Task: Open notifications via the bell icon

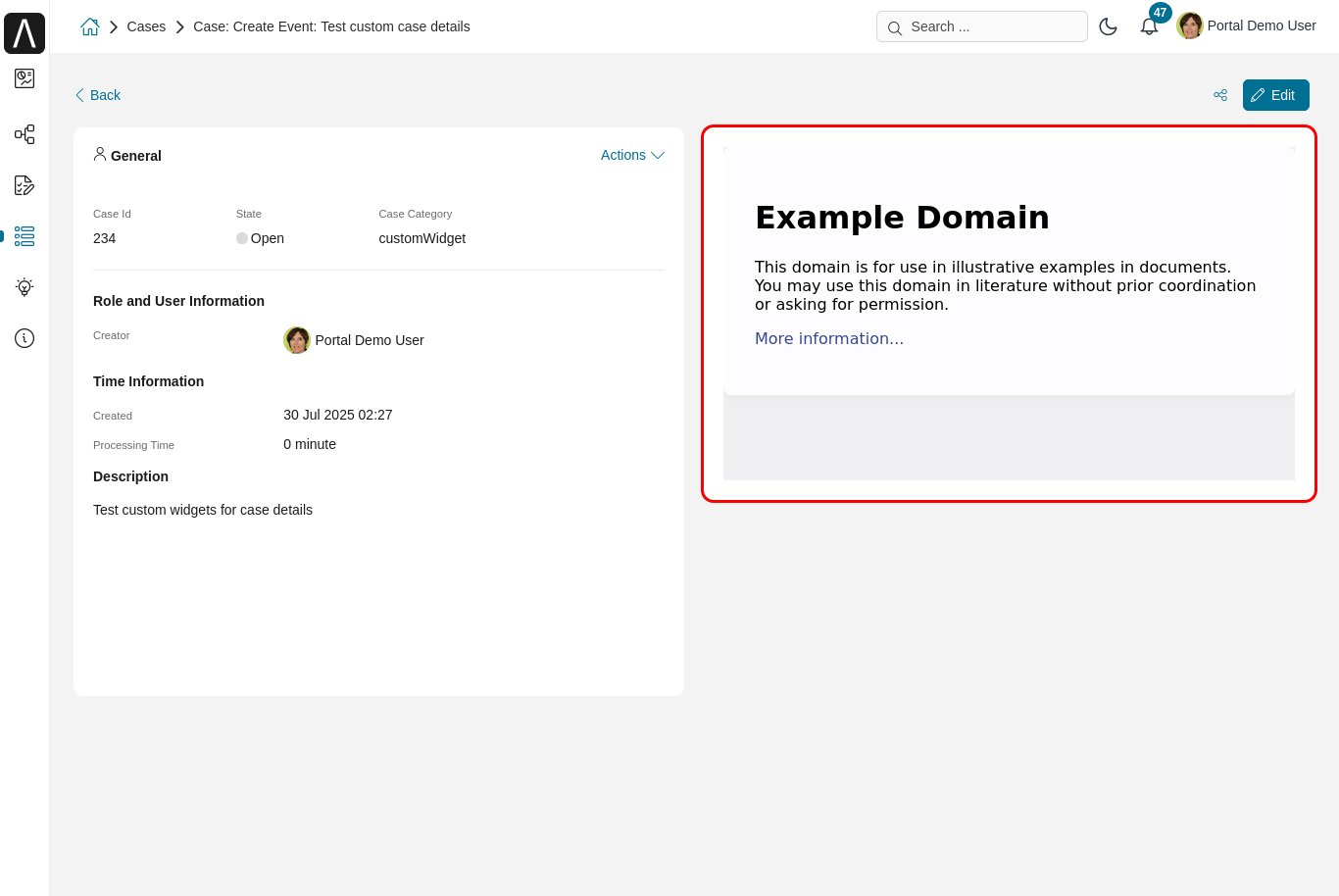Action: pos(1148,26)
